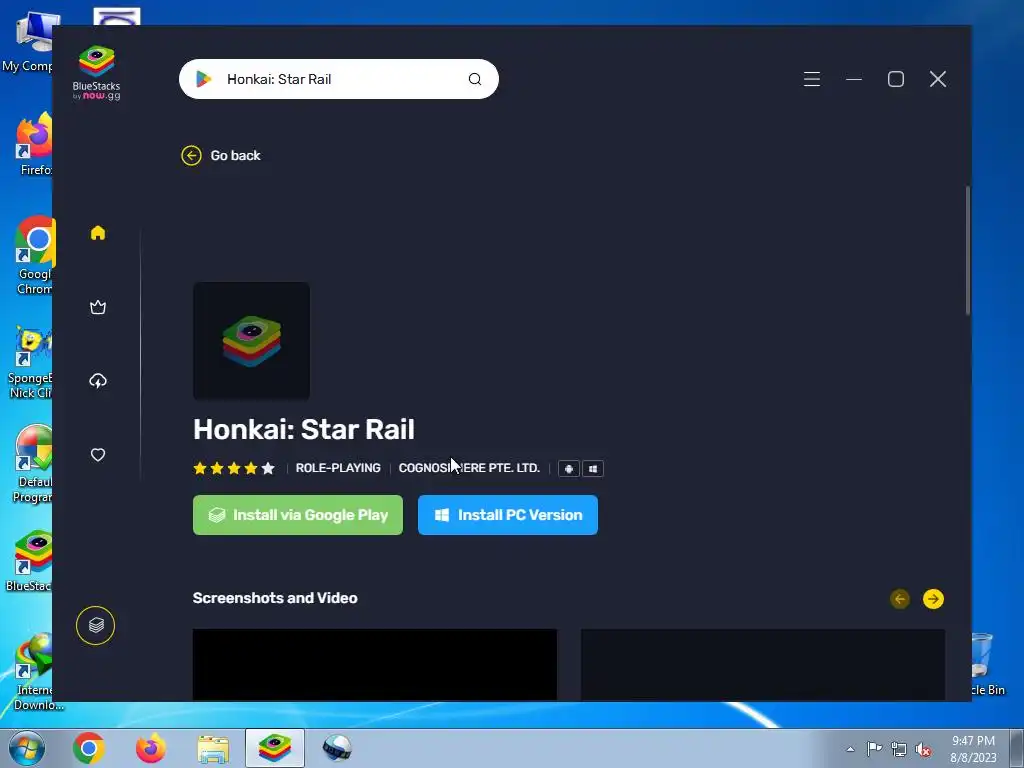Show previous screenshot with left arrow
This screenshot has width=1024, height=768.
click(x=900, y=599)
